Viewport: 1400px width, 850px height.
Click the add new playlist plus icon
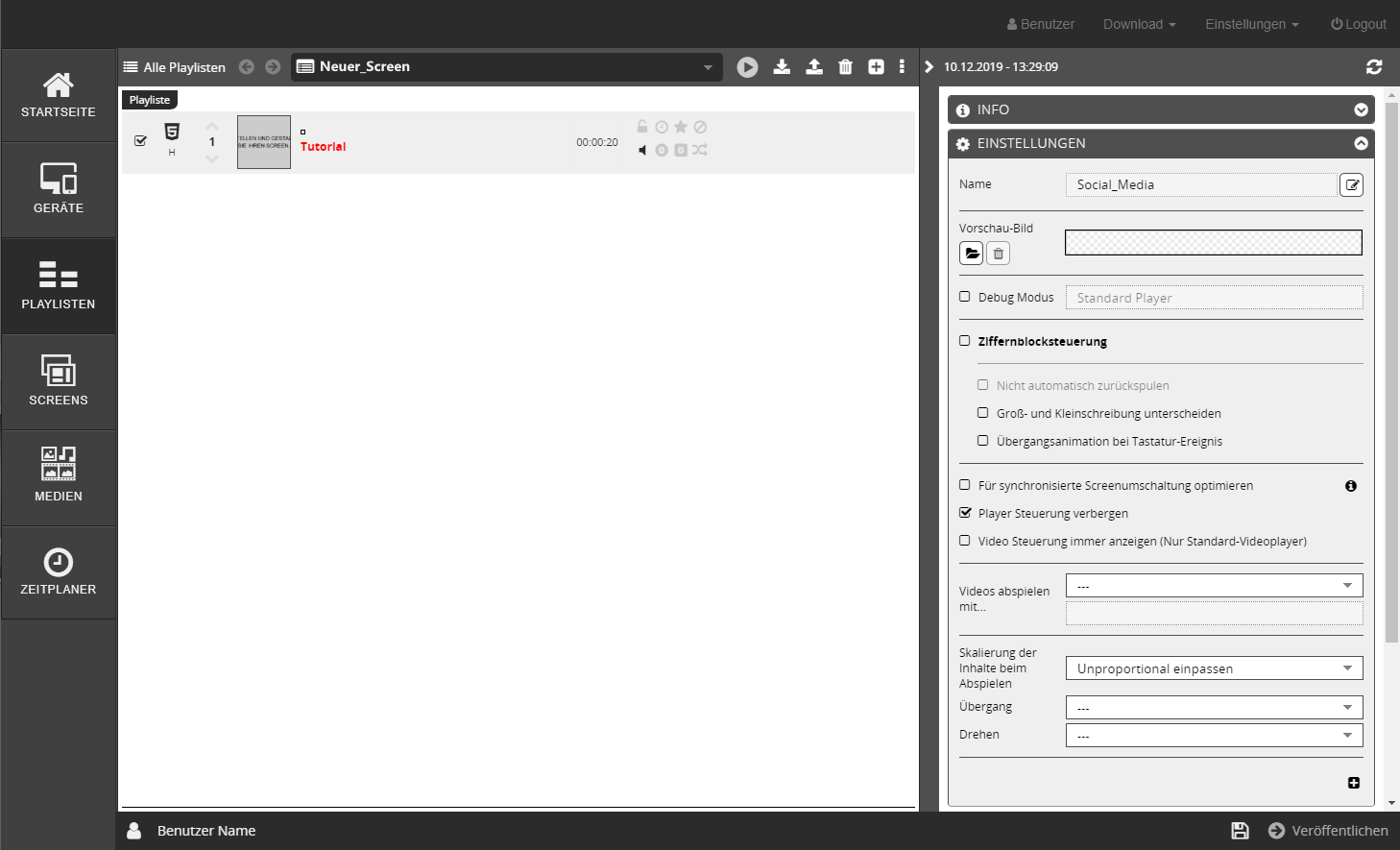click(x=876, y=67)
